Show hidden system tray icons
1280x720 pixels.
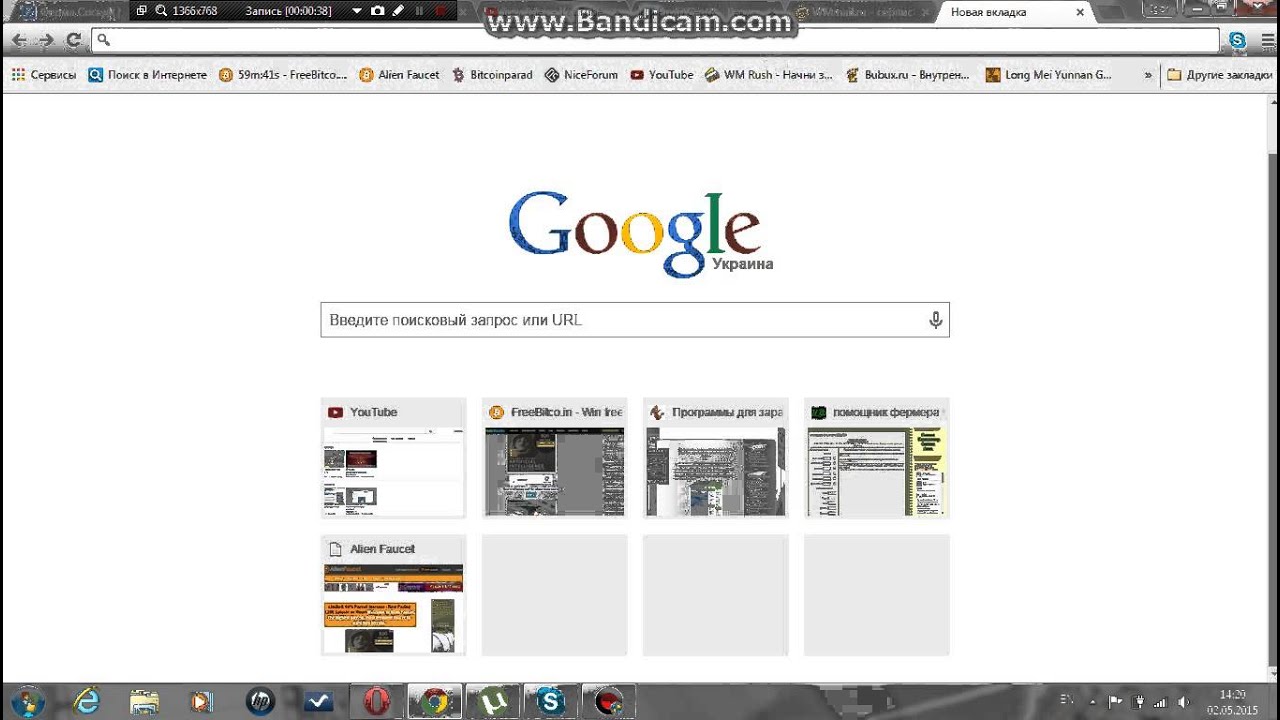coord(1092,702)
